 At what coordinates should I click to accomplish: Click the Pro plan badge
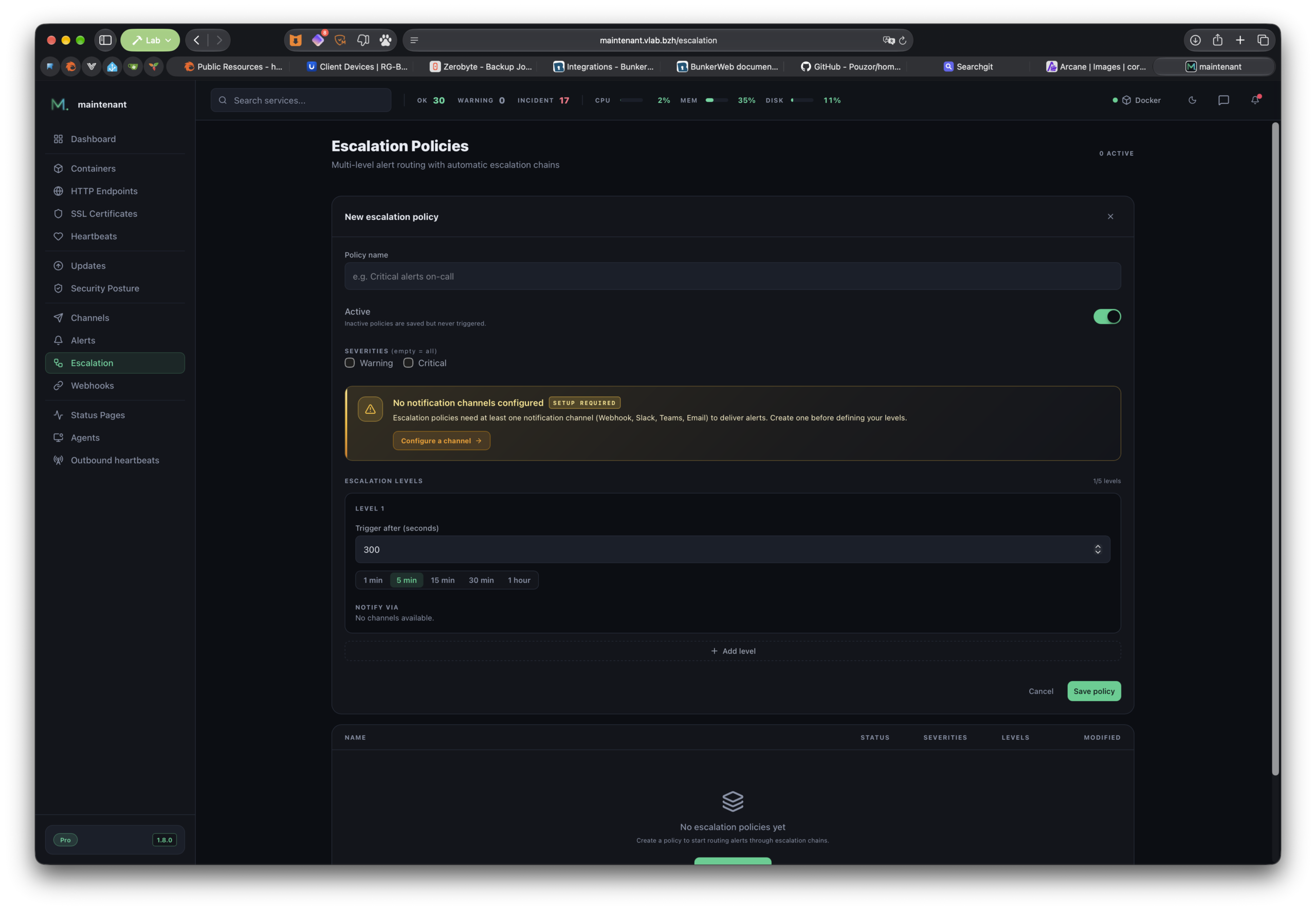[66, 840]
